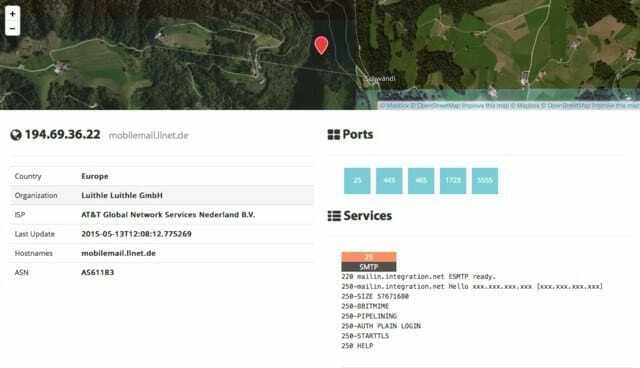Image resolution: width=640 pixels, height=368 pixels.
Task: Click the '250-8BITMIME' banner line
Action: (x=365, y=306)
